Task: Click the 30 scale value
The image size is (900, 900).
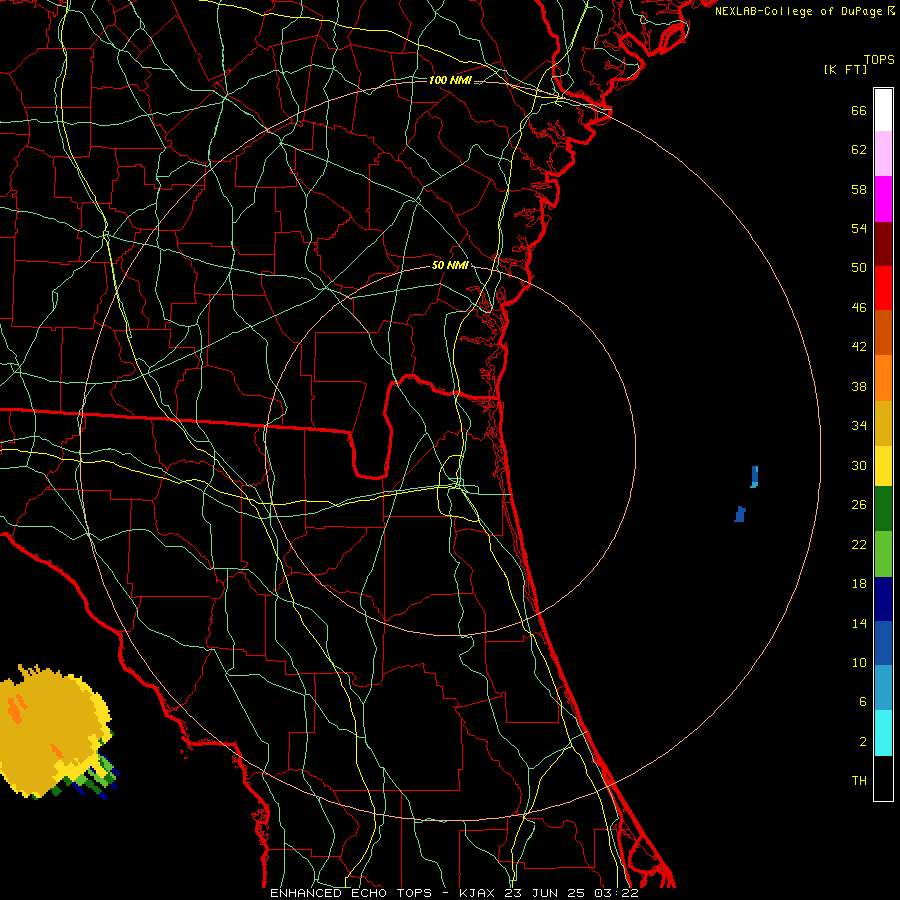Action: coord(859,465)
